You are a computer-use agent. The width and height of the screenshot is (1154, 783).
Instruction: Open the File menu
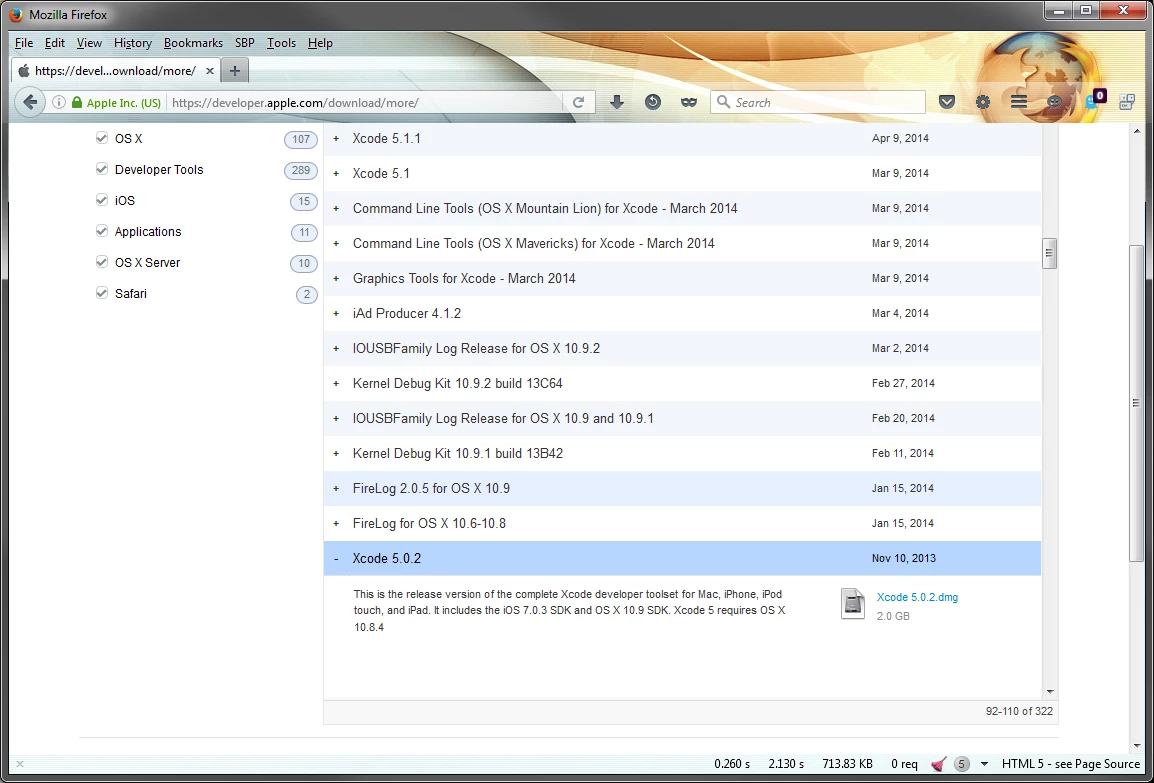(x=24, y=43)
